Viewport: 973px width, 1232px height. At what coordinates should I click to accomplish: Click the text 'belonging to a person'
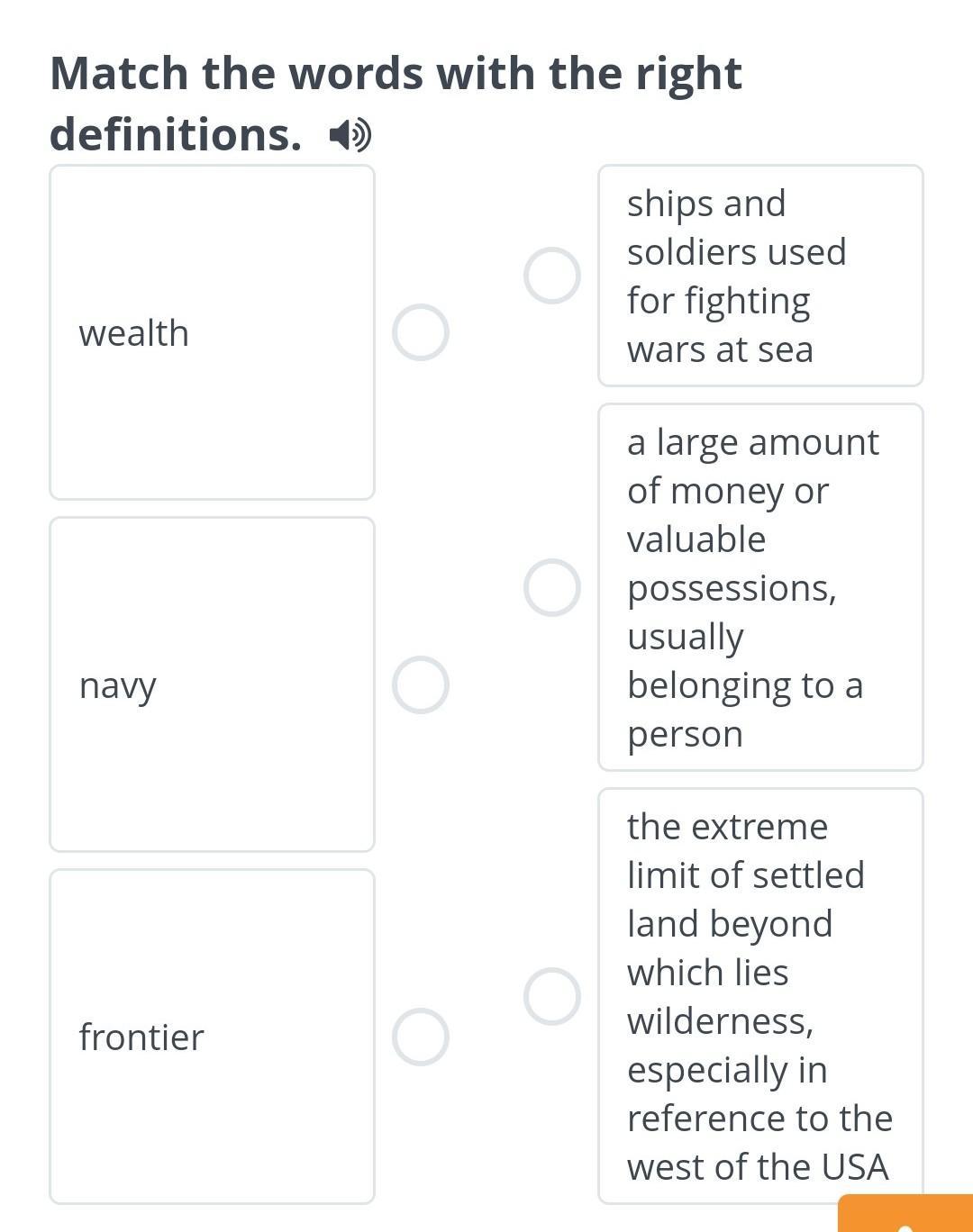tap(745, 710)
